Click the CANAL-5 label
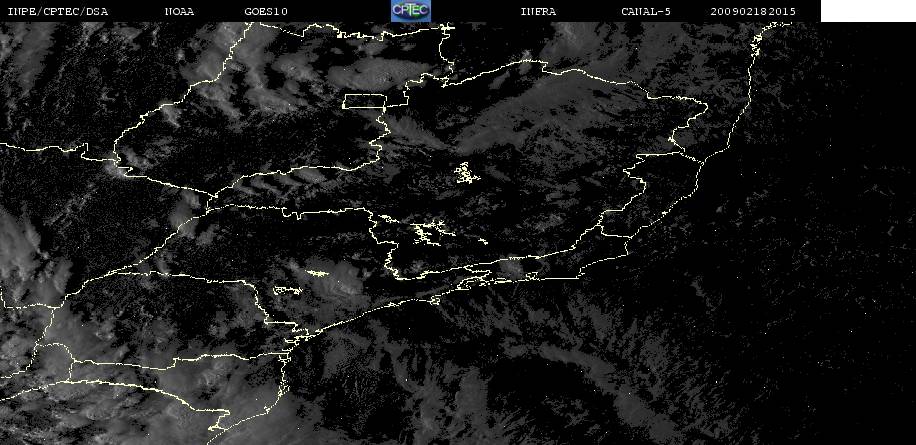Image resolution: width=916 pixels, height=445 pixels. click(646, 11)
